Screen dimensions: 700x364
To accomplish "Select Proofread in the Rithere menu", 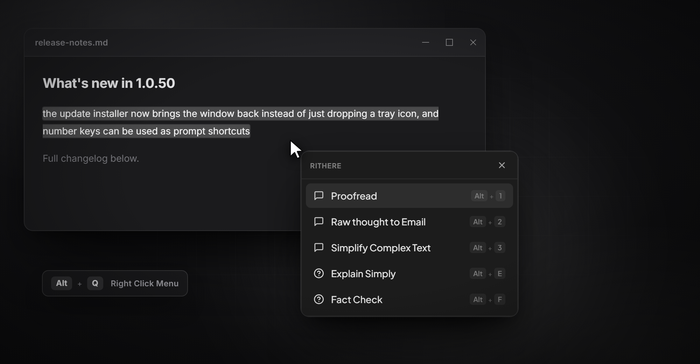I will [409, 196].
